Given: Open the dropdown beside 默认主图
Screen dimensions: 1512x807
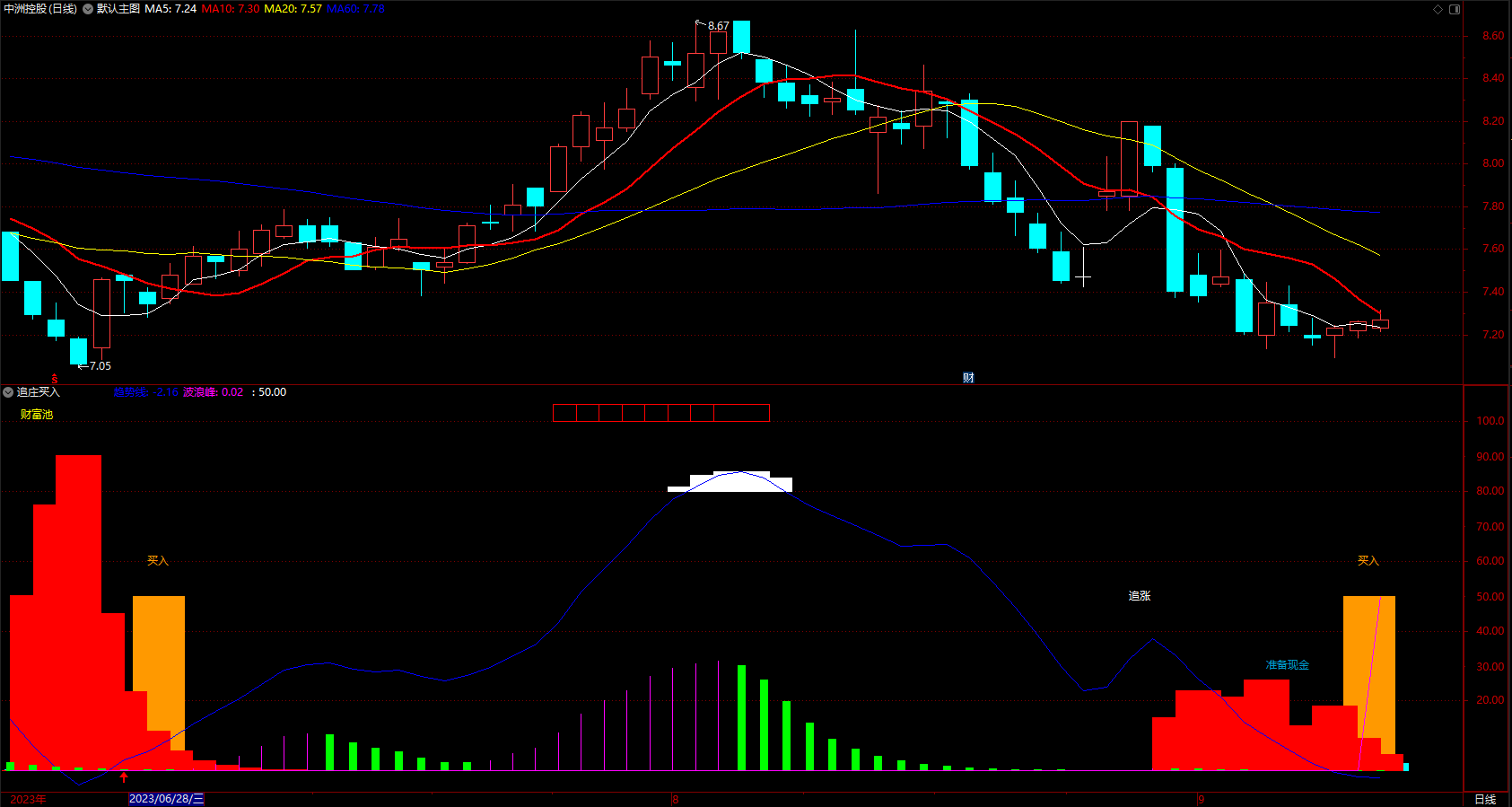Looking at the screenshot, I should click(88, 9).
